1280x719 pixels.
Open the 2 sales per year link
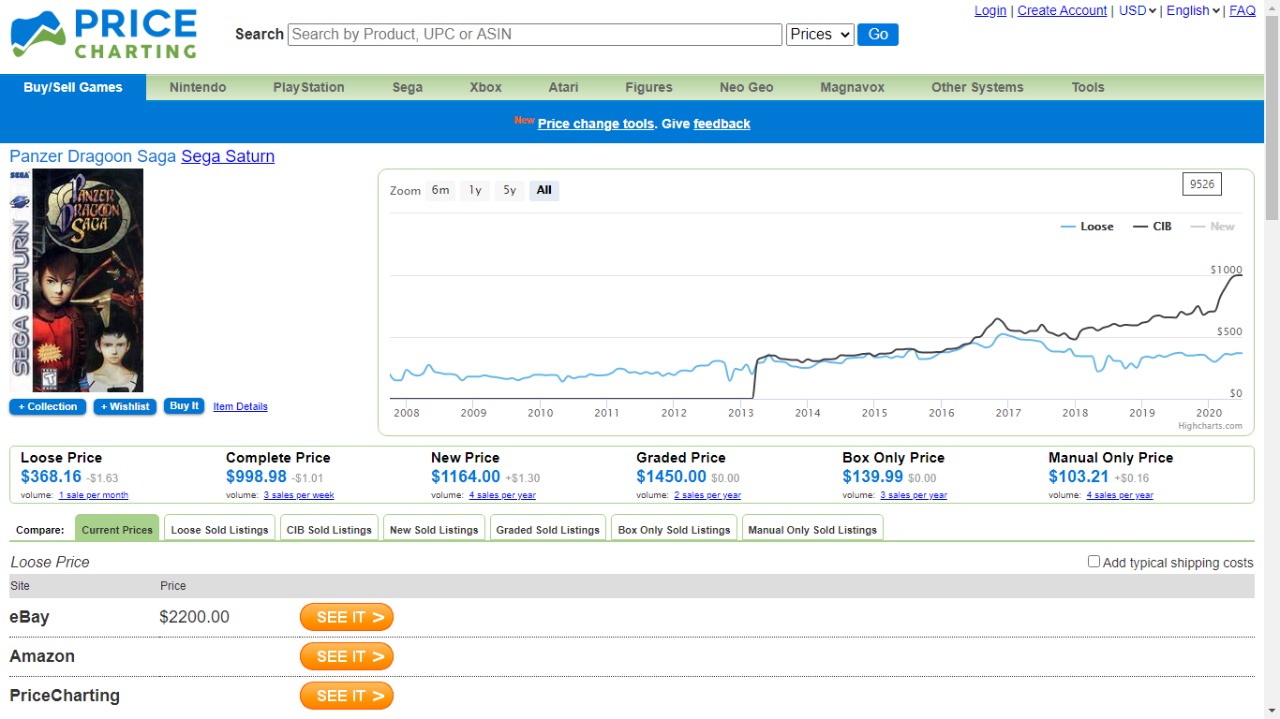(x=707, y=495)
